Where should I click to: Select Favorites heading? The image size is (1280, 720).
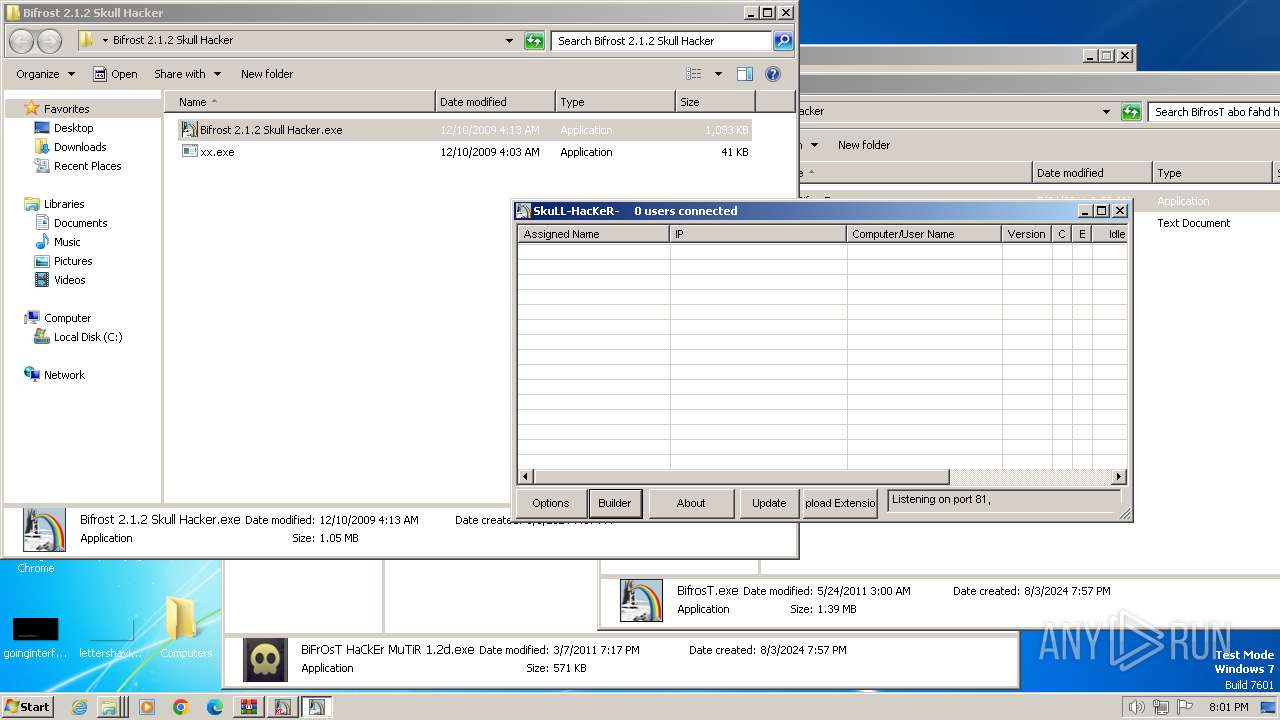coord(66,109)
